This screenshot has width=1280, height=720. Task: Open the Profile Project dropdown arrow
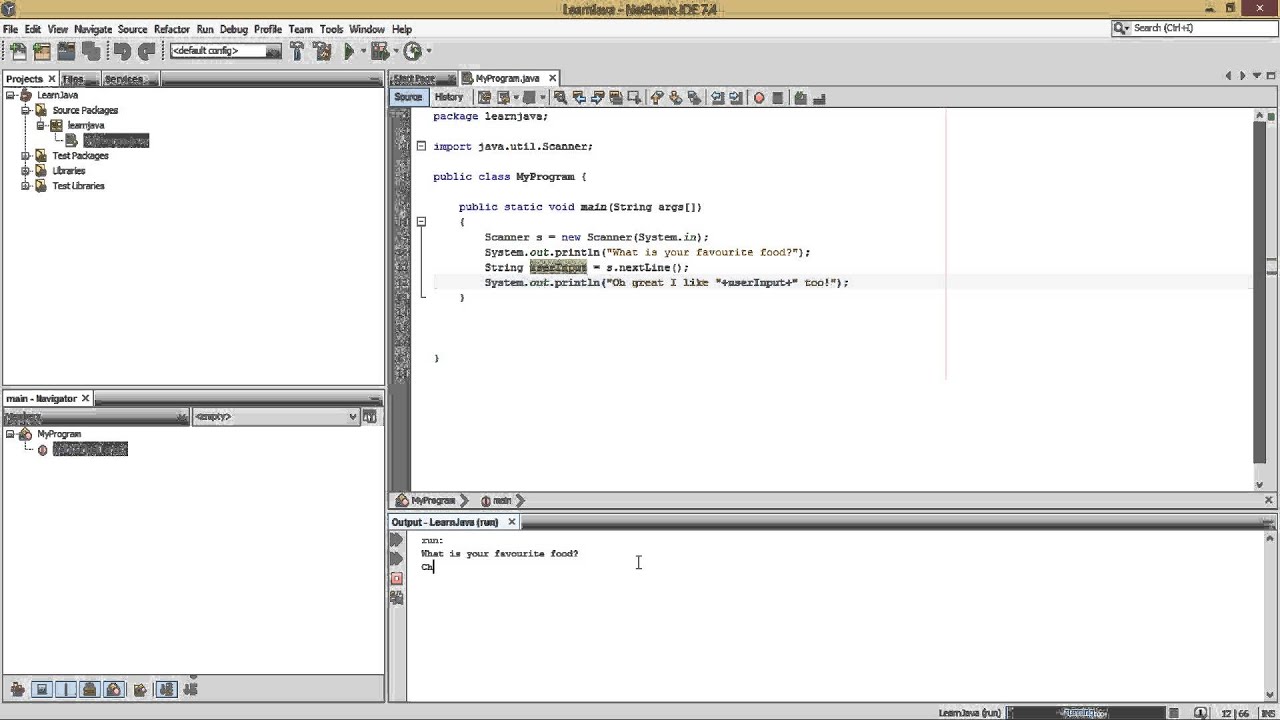pyautogui.click(x=428, y=51)
